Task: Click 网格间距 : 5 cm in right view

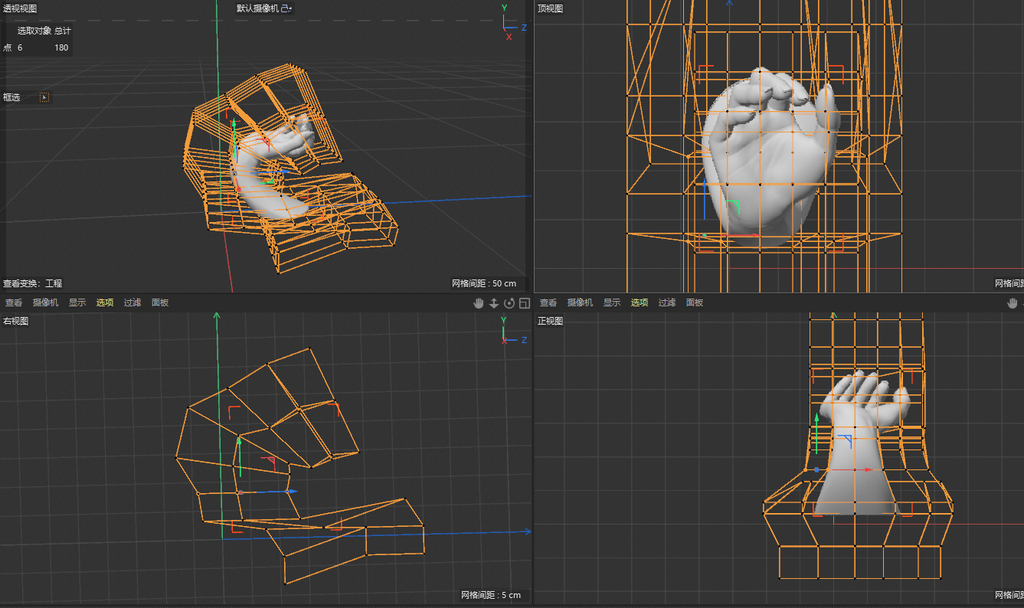Action: (x=491, y=595)
